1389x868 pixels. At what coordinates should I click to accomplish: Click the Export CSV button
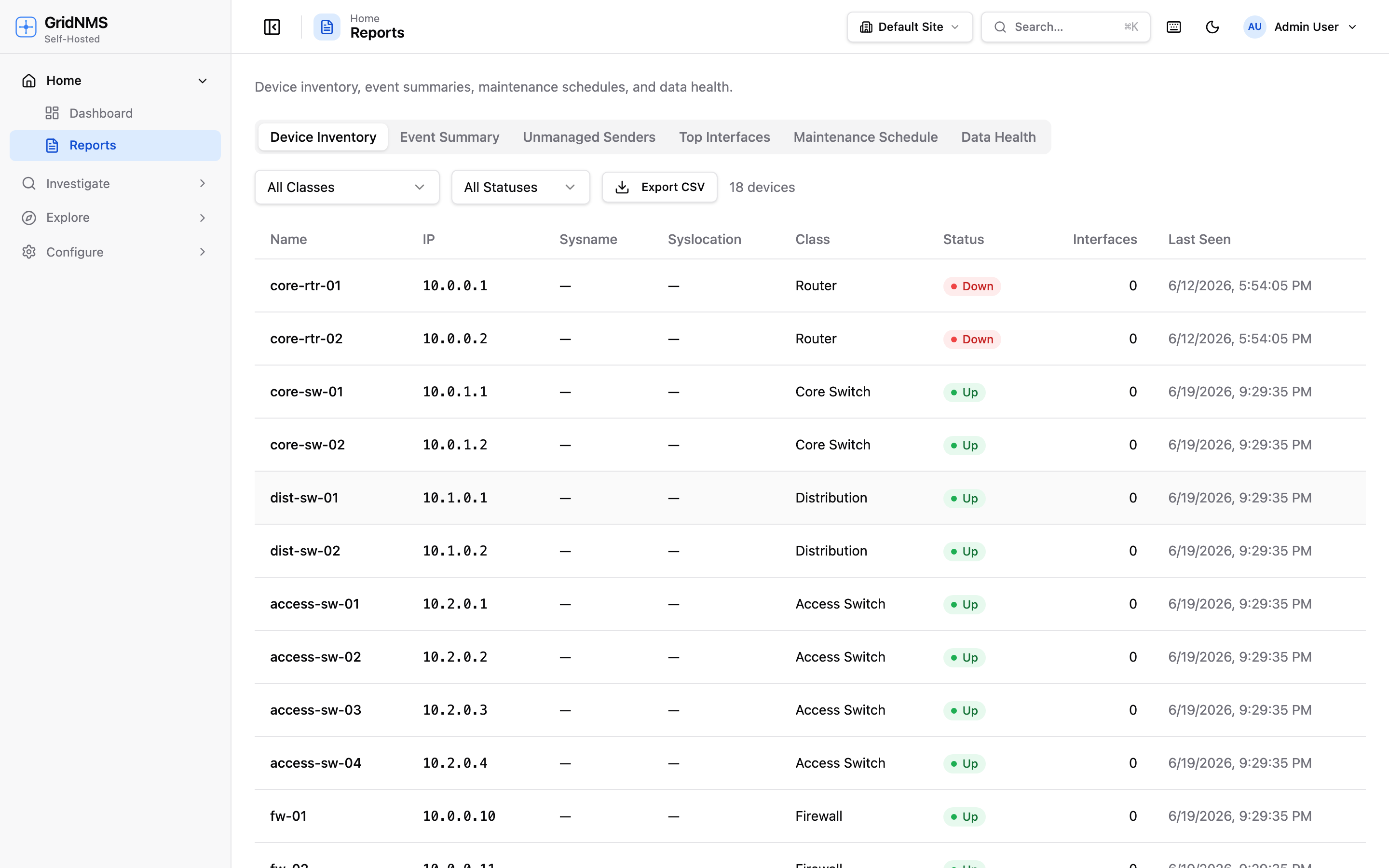coord(659,187)
